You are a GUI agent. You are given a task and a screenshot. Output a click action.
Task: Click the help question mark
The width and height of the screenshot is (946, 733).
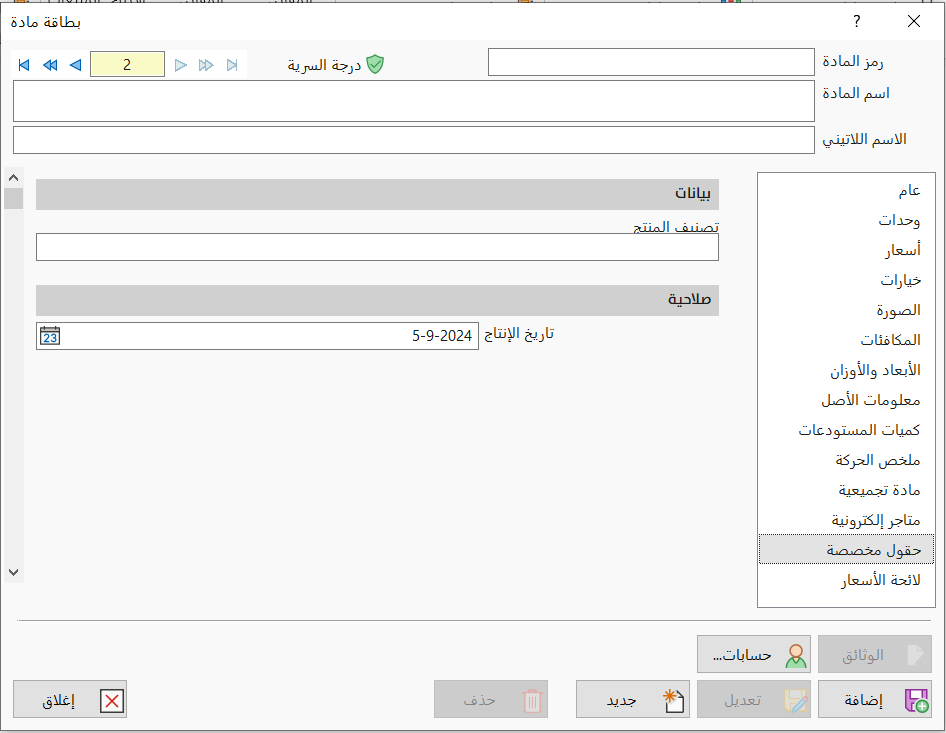point(857,21)
